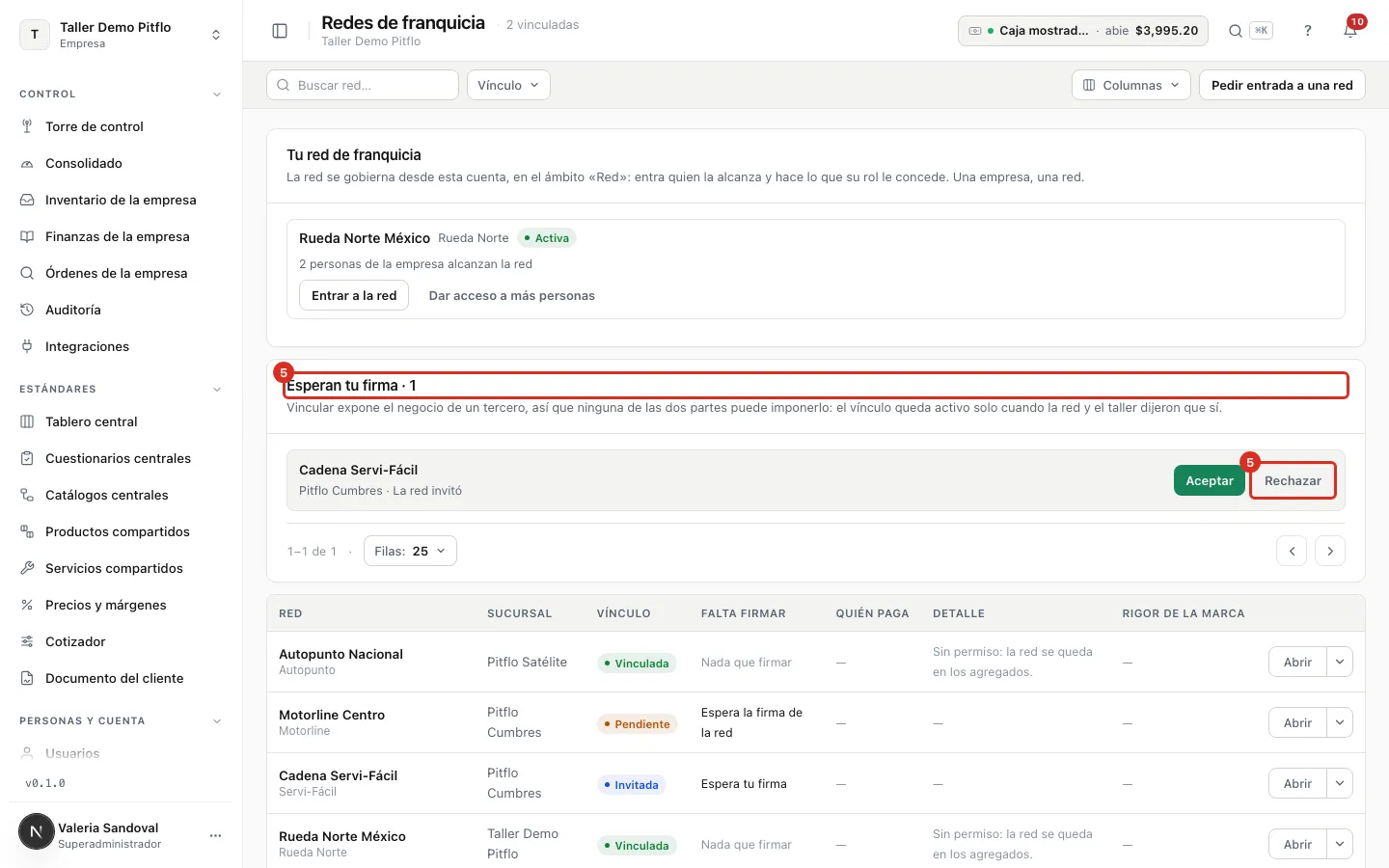Viewport: 1389px width, 868px height.
Task: Click the Órdenes de la empresa icon
Action: coord(27,273)
